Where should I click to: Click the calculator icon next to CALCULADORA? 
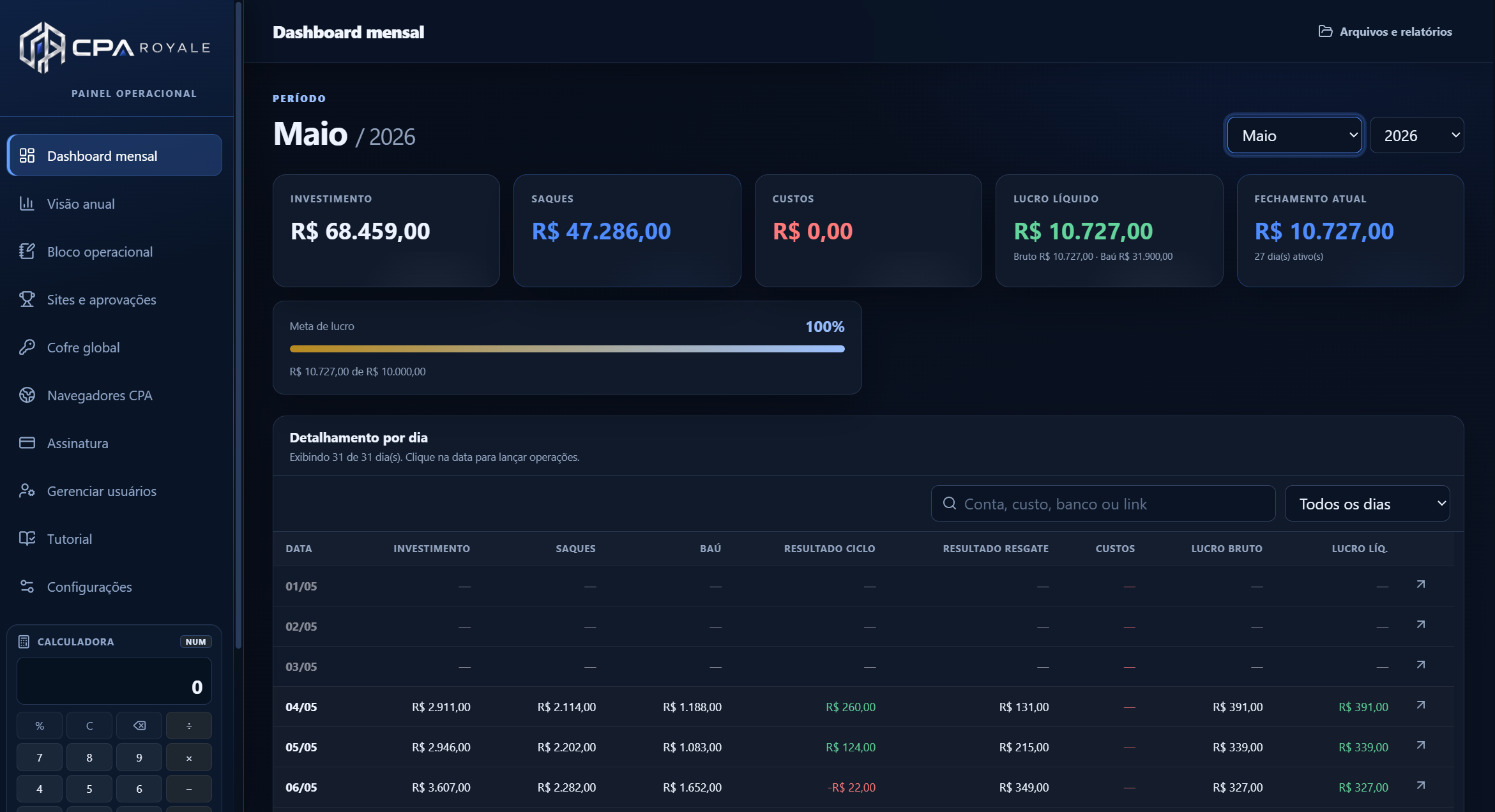pos(24,642)
